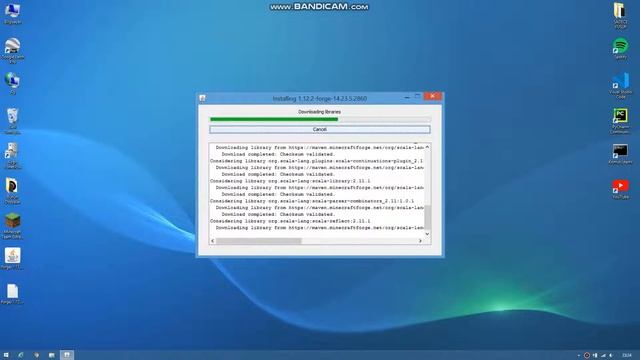Click log line "Considering library org.scala-lang:scala-library:2.11.1"
This screenshot has width=640, height=360.
290,181
